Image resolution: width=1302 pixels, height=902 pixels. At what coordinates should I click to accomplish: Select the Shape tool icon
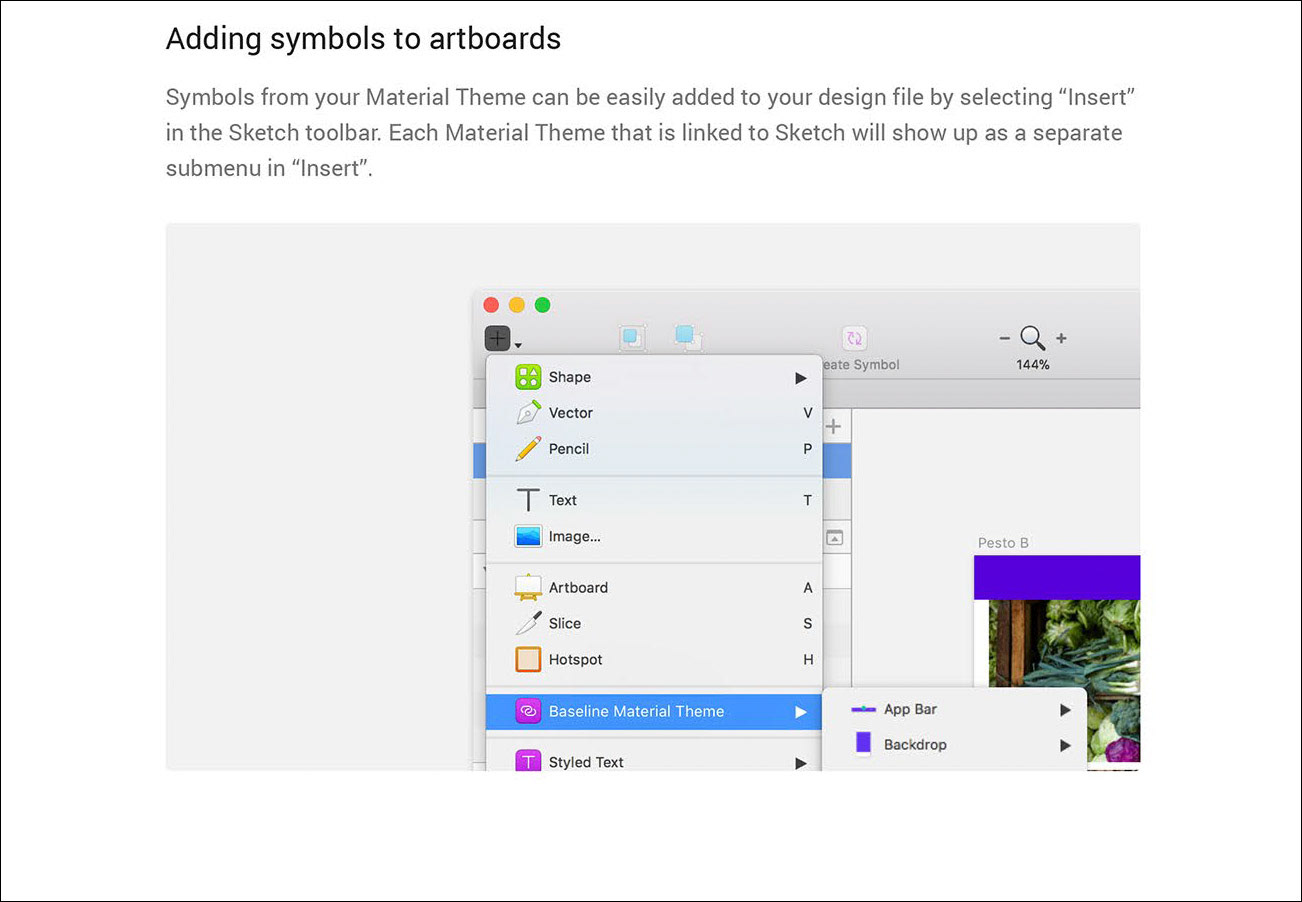[x=528, y=377]
